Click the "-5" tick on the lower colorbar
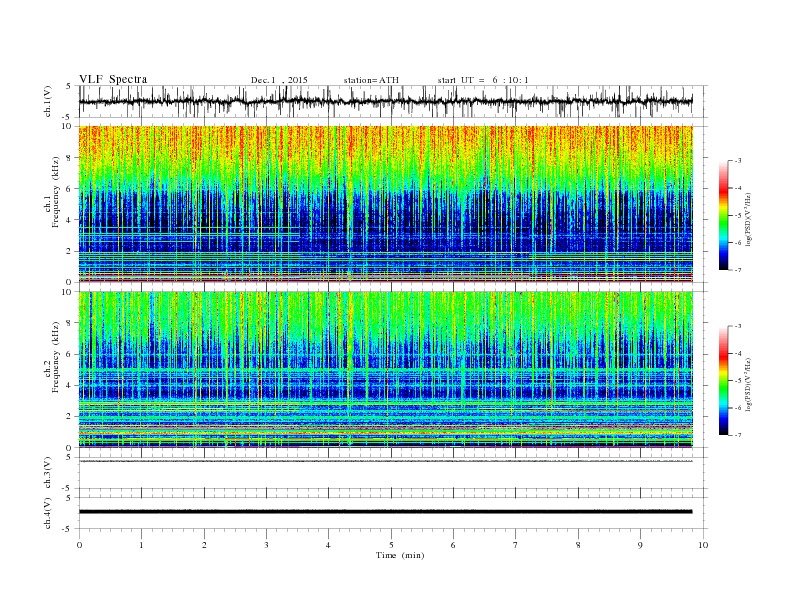792x612 pixels. (737, 381)
